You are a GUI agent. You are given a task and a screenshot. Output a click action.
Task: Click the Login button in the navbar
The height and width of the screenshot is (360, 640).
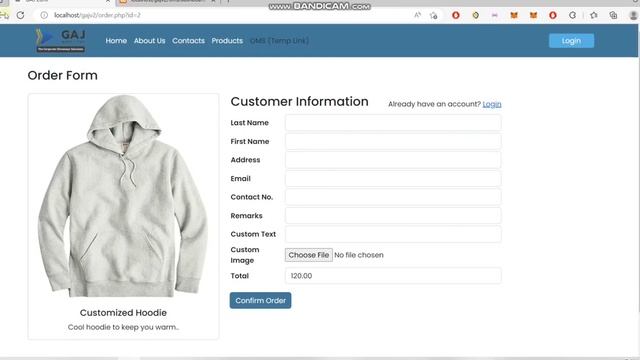[571, 41]
